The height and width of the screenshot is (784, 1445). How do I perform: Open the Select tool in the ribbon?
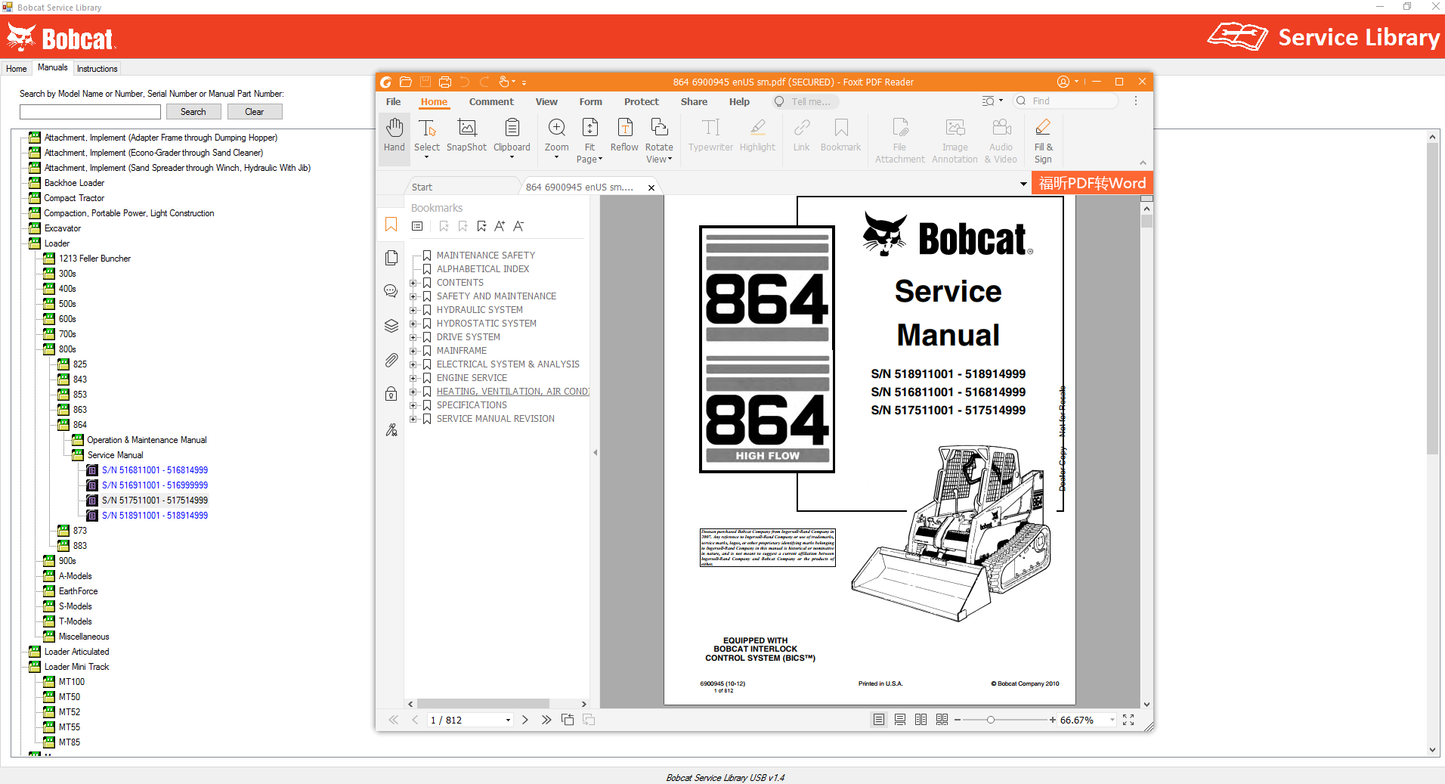click(427, 139)
